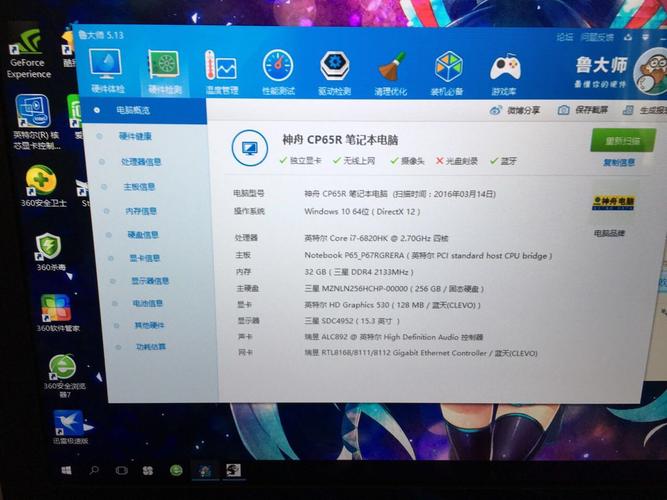The image size is (667, 500).
Task: Click the four-leaf clover taskbar icon
Action: (x=148, y=470)
